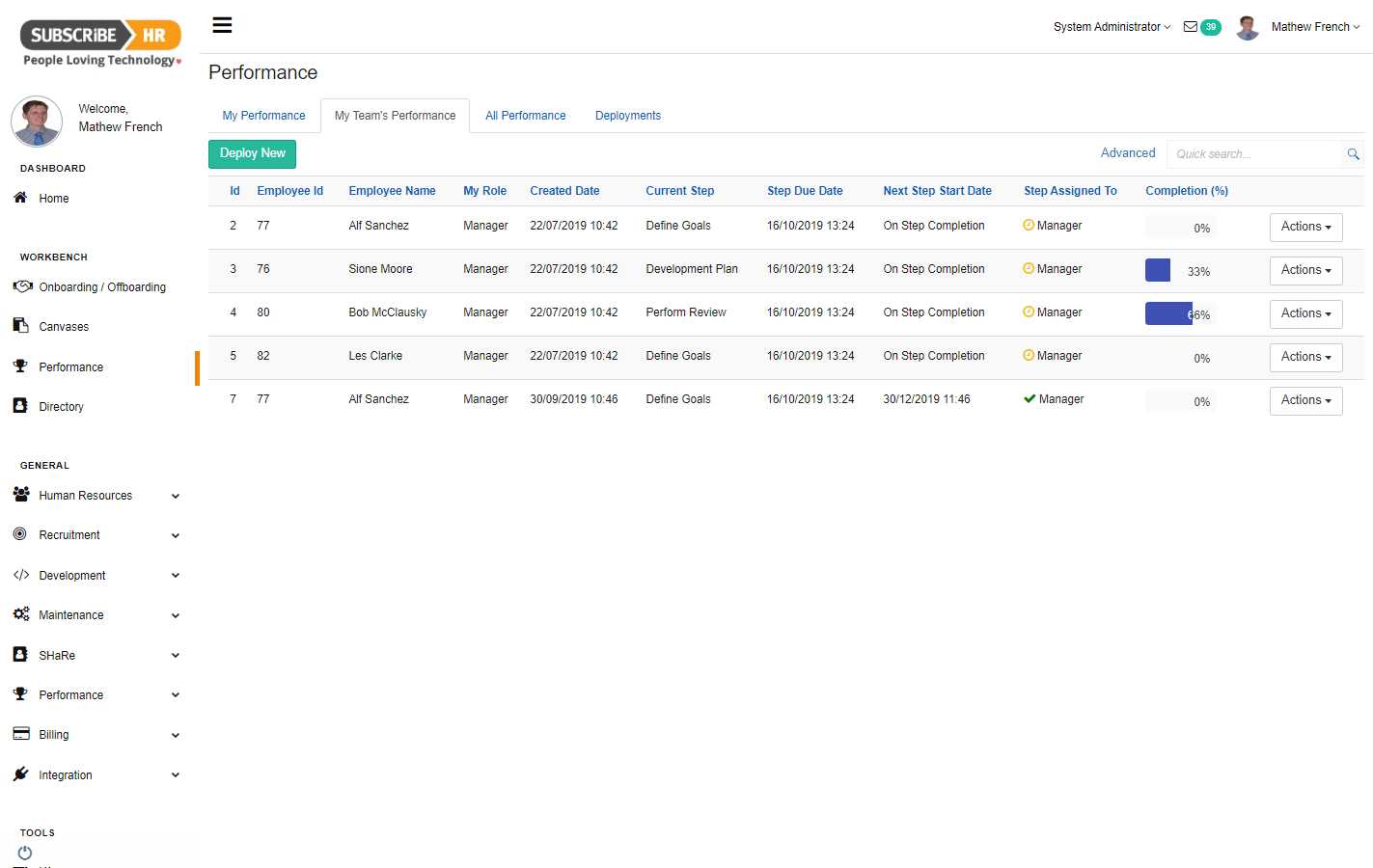1373x868 pixels.
Task: Click Bob McClausky's completion progress bar
Action: [1167, 313]
